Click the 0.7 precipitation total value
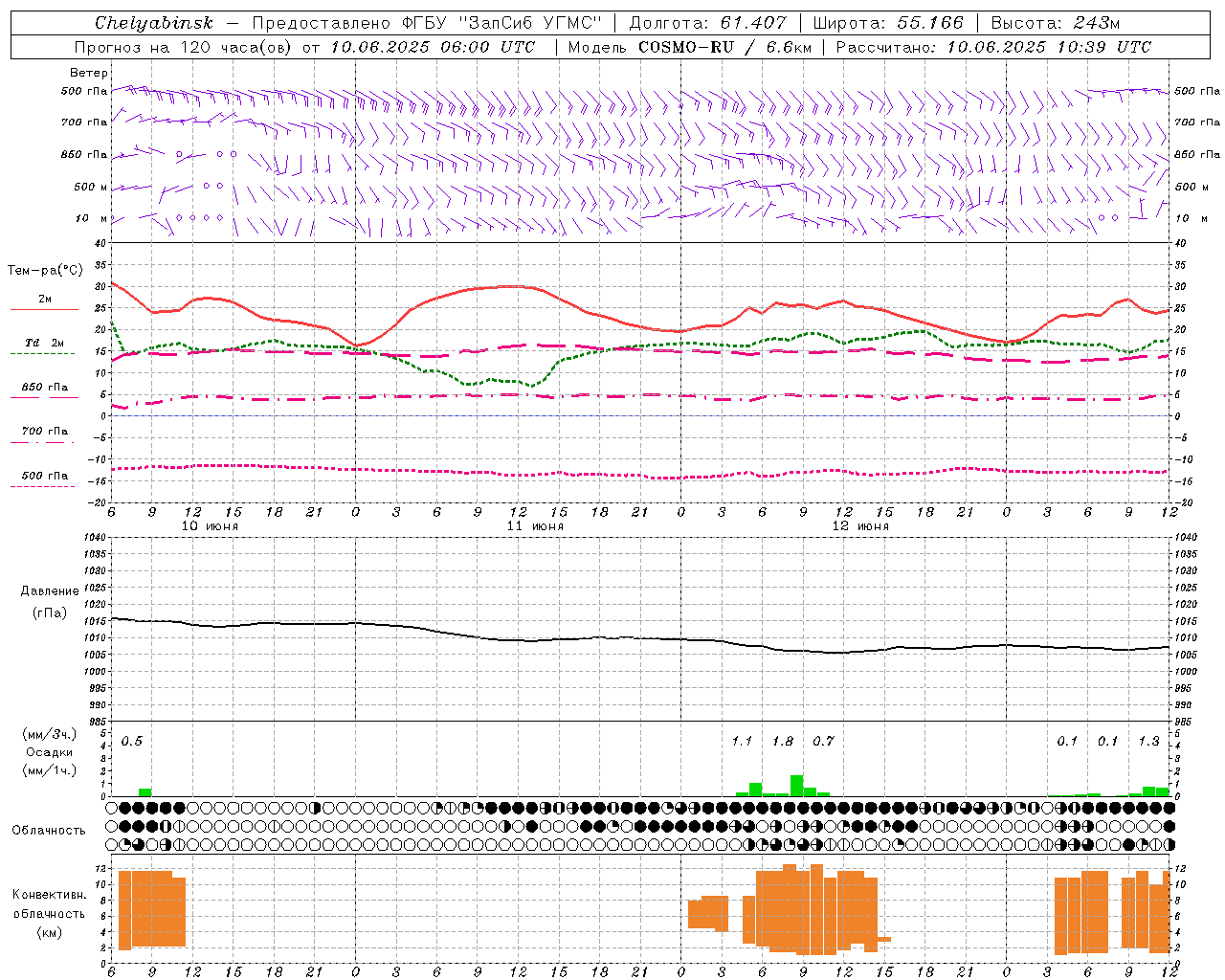The image size is (1225, 980). point(823,742)
